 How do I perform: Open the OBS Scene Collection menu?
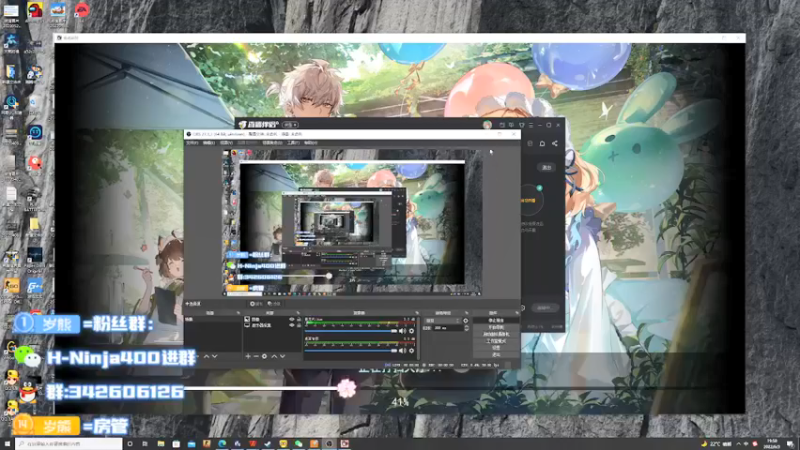tap(272, 143)
